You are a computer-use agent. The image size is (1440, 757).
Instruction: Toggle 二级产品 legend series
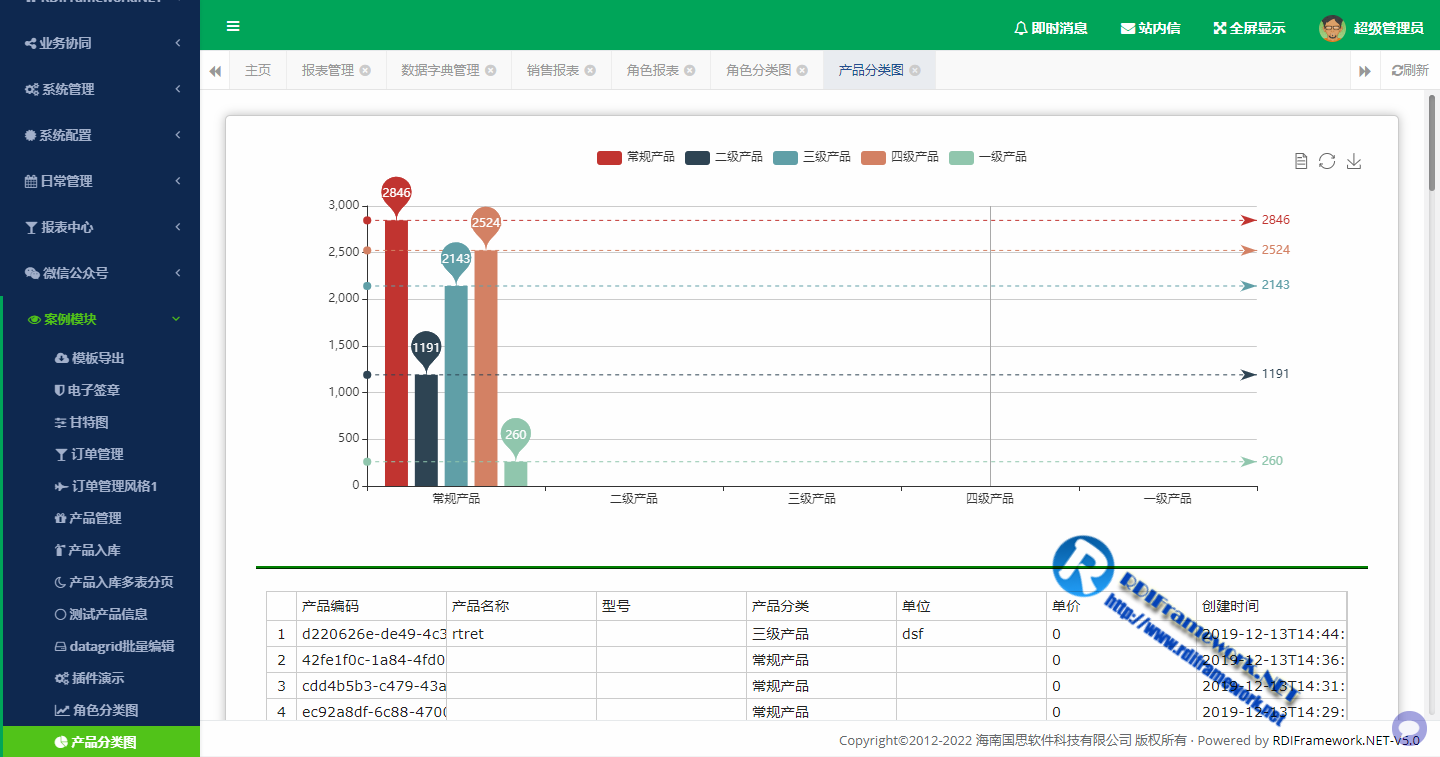[x=724, y=157]
